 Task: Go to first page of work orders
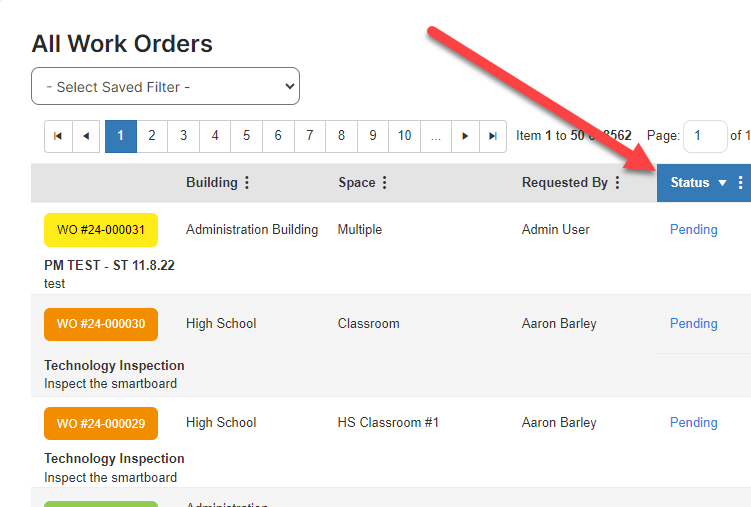pyautogui.click(x=58, y=136)
